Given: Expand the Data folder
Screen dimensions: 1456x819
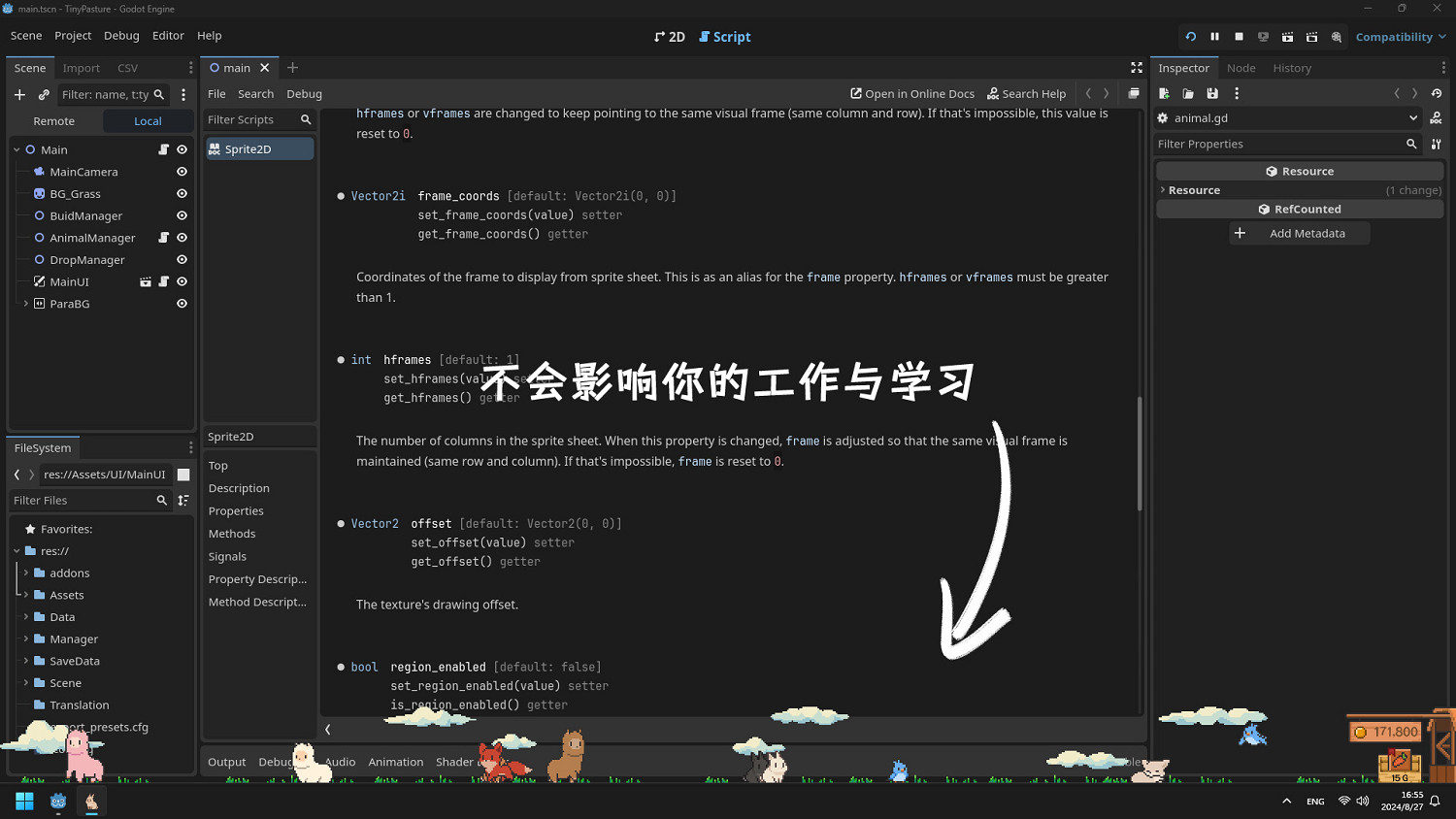Looking at the screenshot, I should tap(25, 617).
